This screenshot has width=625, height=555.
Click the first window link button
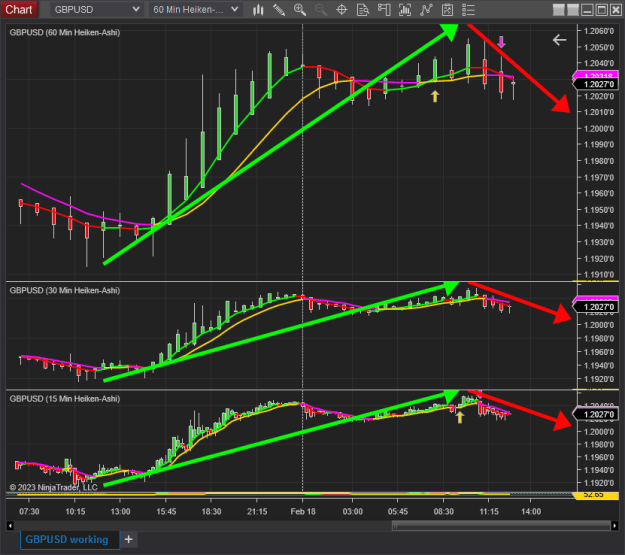click(558, 10)
